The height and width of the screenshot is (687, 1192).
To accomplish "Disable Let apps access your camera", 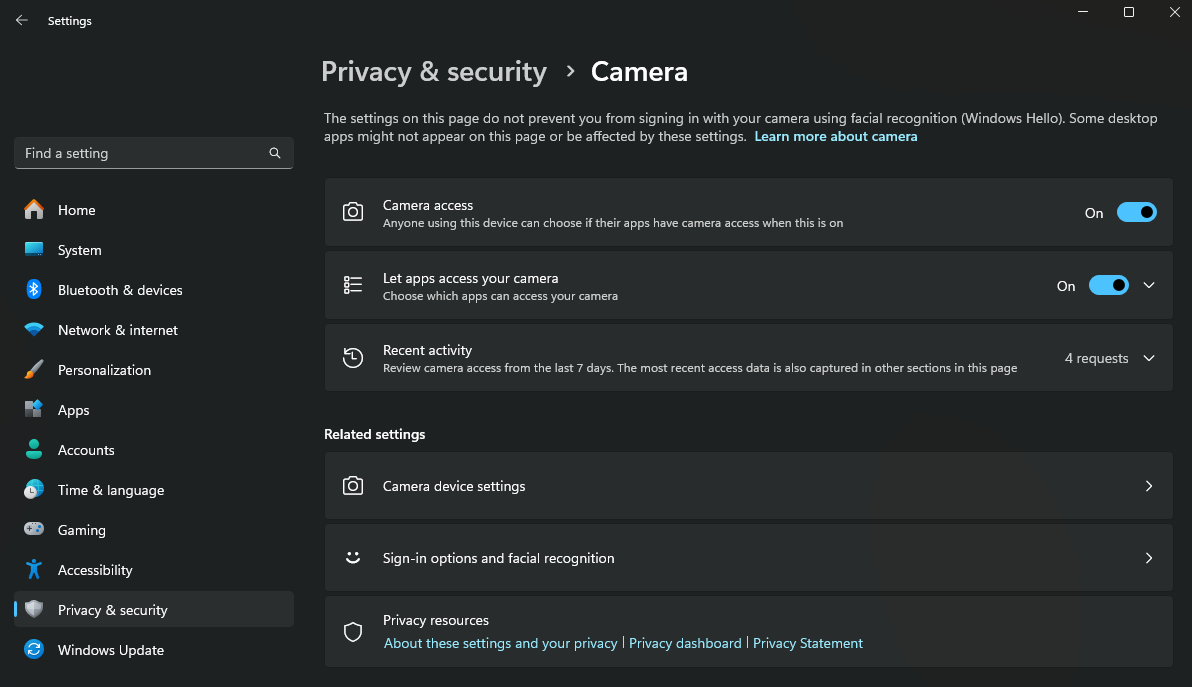I will click(1108, 285).
